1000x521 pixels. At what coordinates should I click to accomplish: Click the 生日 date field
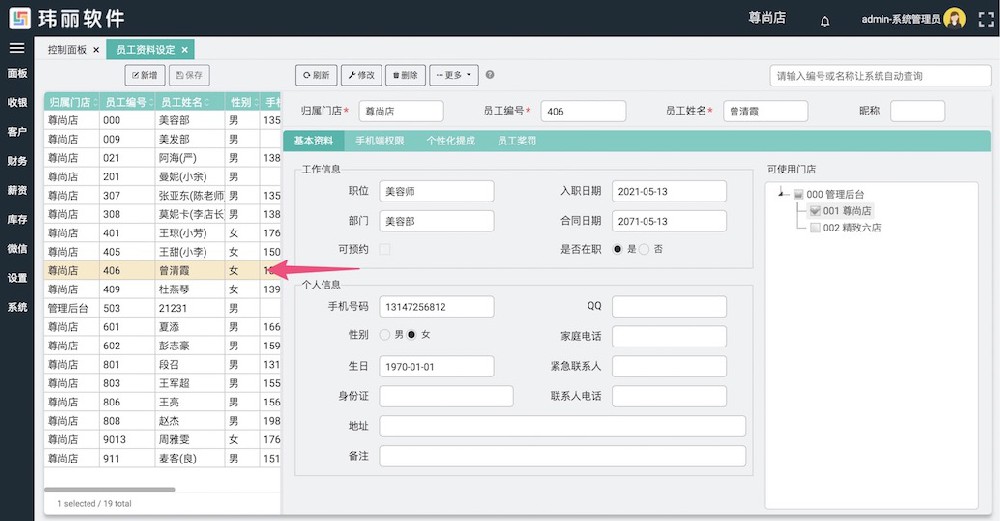point(437,367)
